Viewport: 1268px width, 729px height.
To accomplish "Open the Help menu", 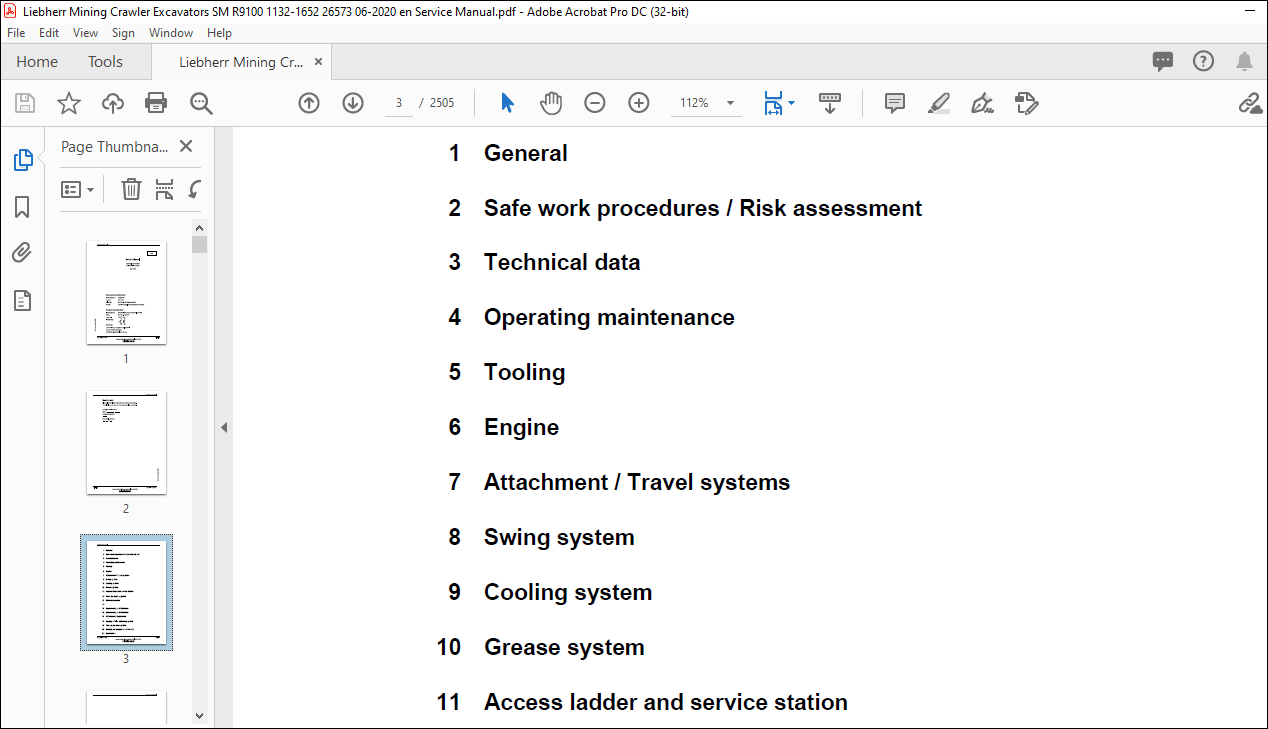I will [x=219, y=33].
